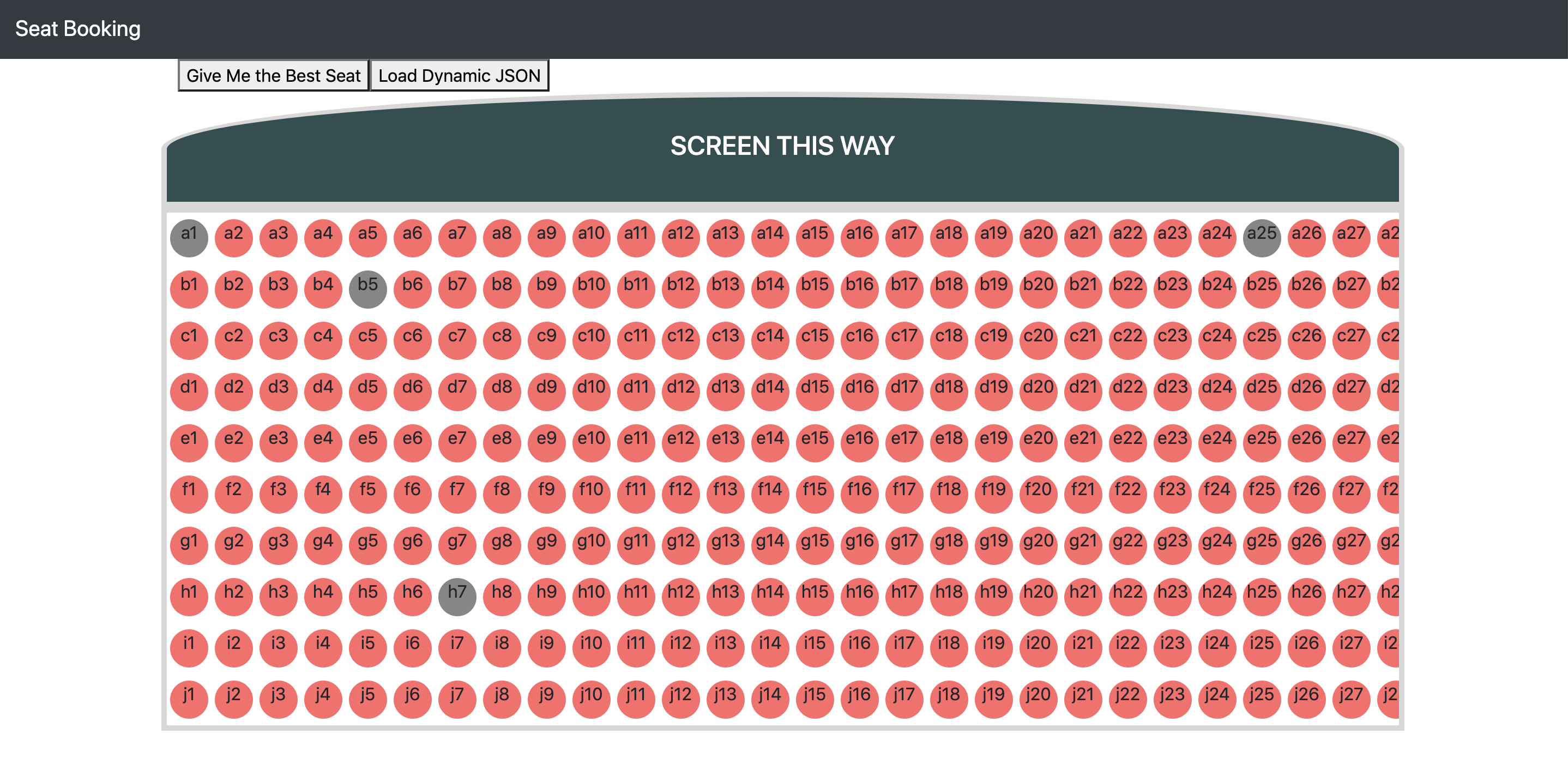Click the SCREEN THIS WAY banner

coord(782,147)
